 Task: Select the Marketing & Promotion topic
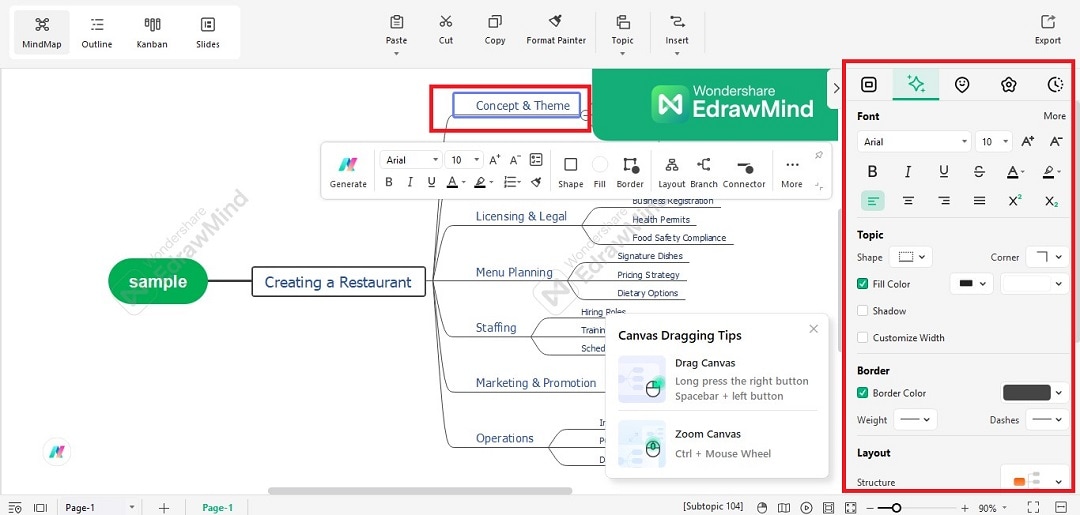click(x=536, y=383)
